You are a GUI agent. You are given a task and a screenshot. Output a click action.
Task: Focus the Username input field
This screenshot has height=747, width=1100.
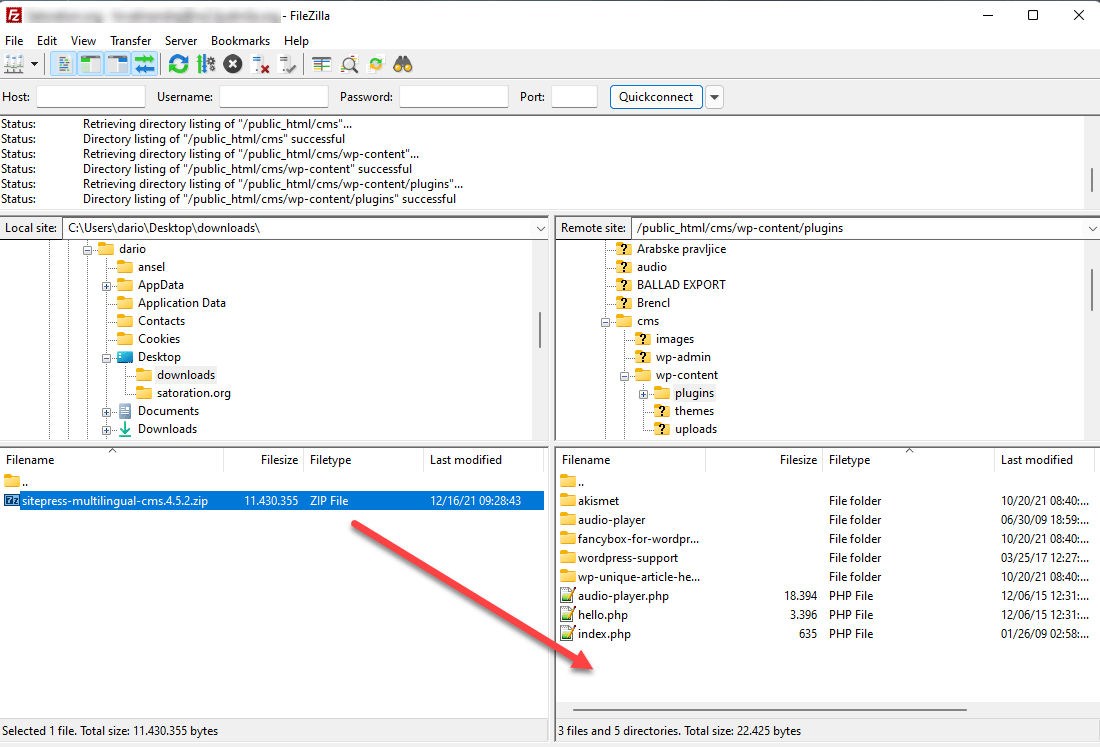click(x=274, y=97)
